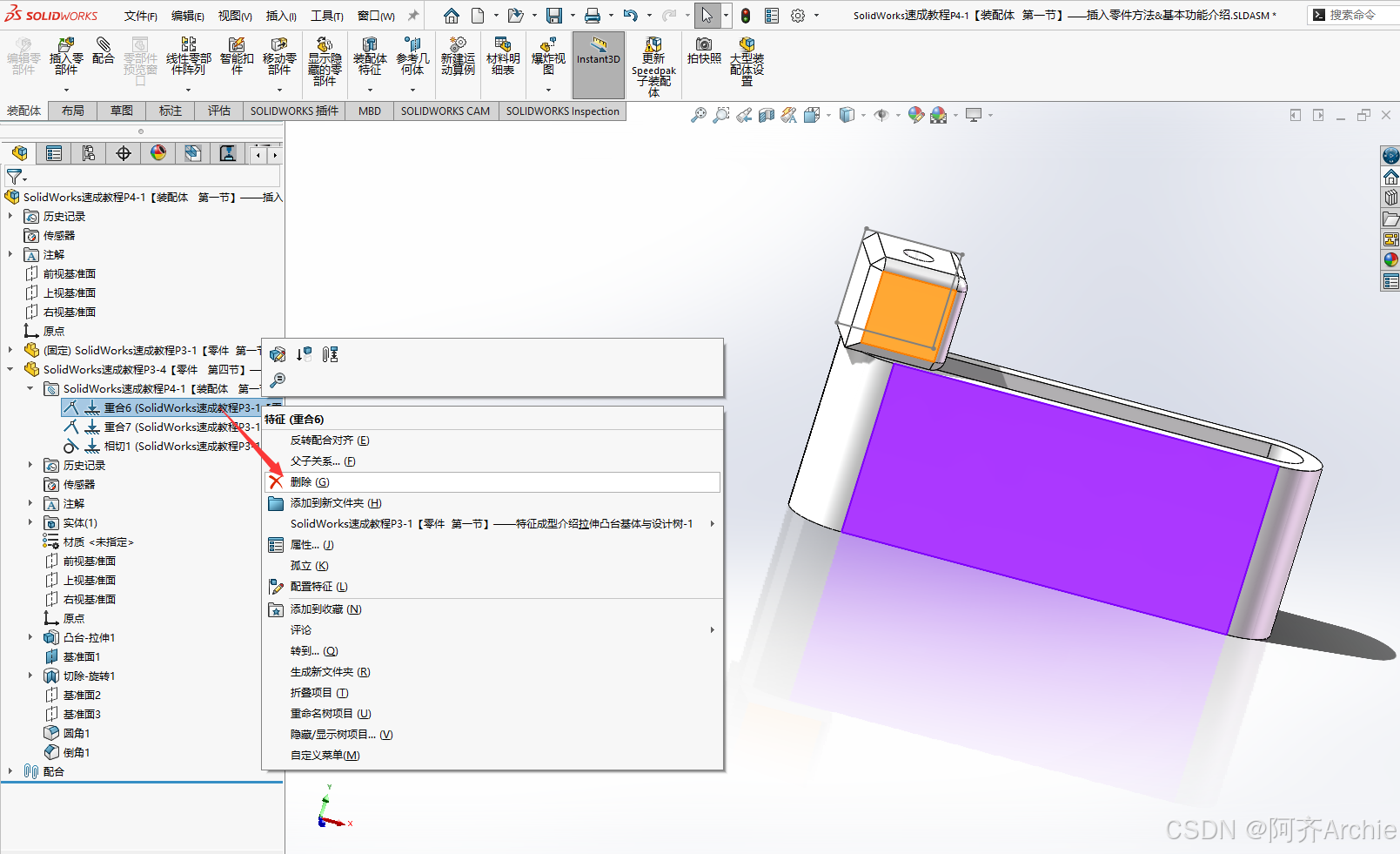Switch to SOLIDWORKS CAM tab

[445, 111]
